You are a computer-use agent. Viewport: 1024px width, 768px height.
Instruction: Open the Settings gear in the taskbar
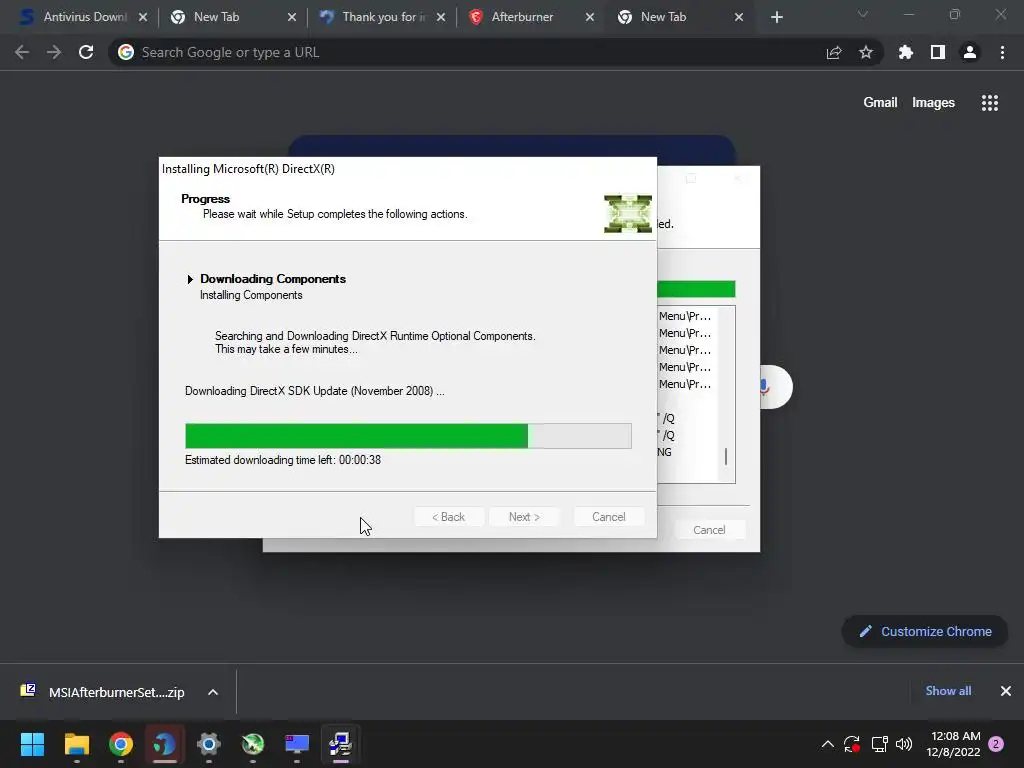[x=209, y=744]
